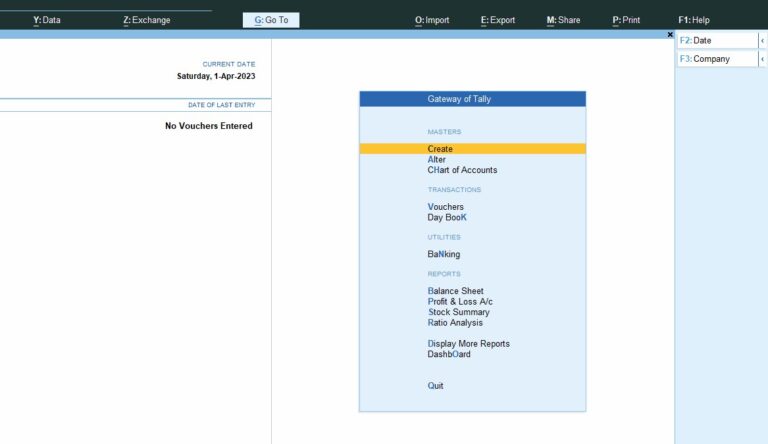Open Vouchers under Transactions

pyautogui.click(x=445, y=207)
